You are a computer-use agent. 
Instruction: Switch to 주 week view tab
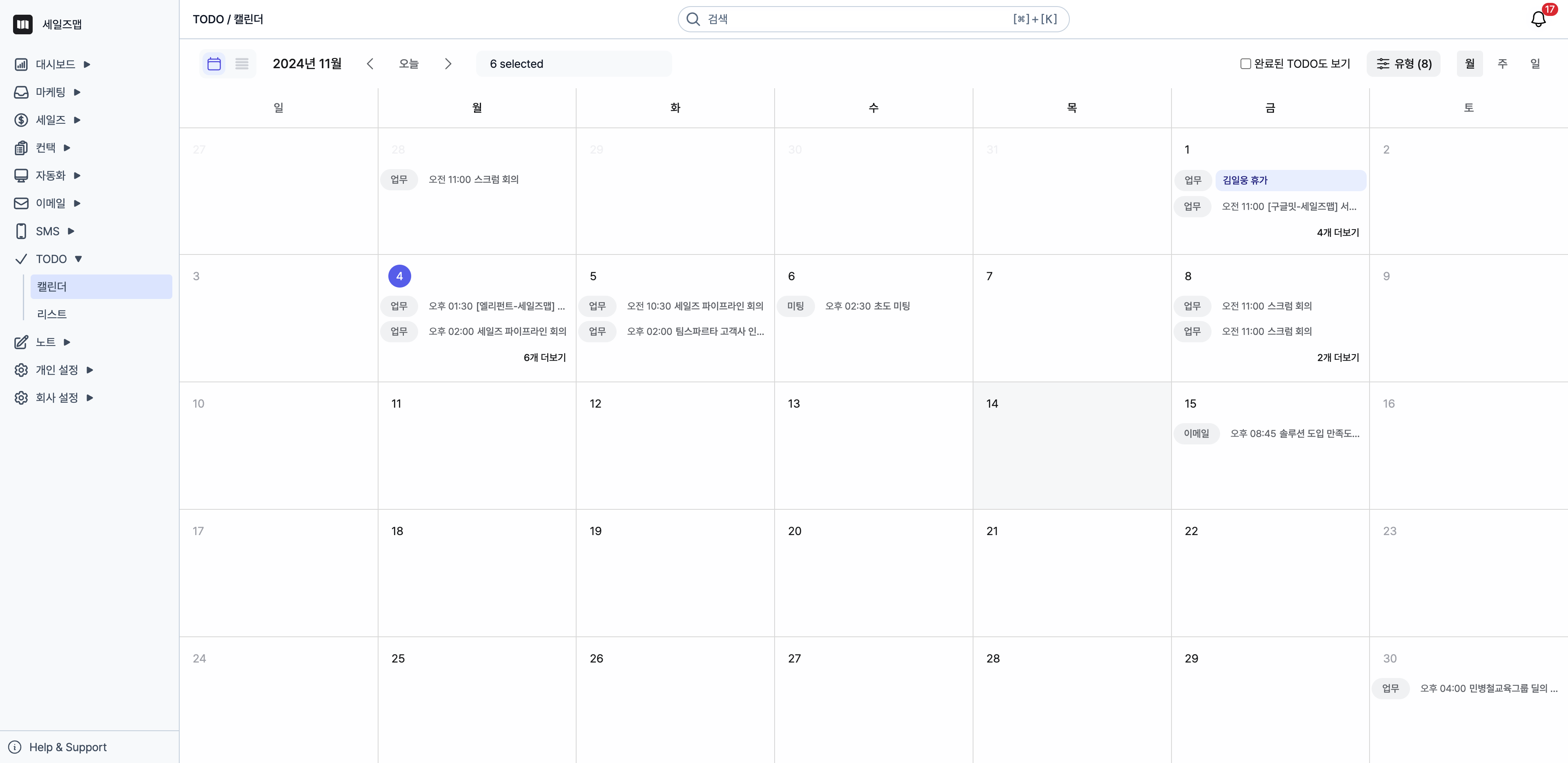(1502, 64)
